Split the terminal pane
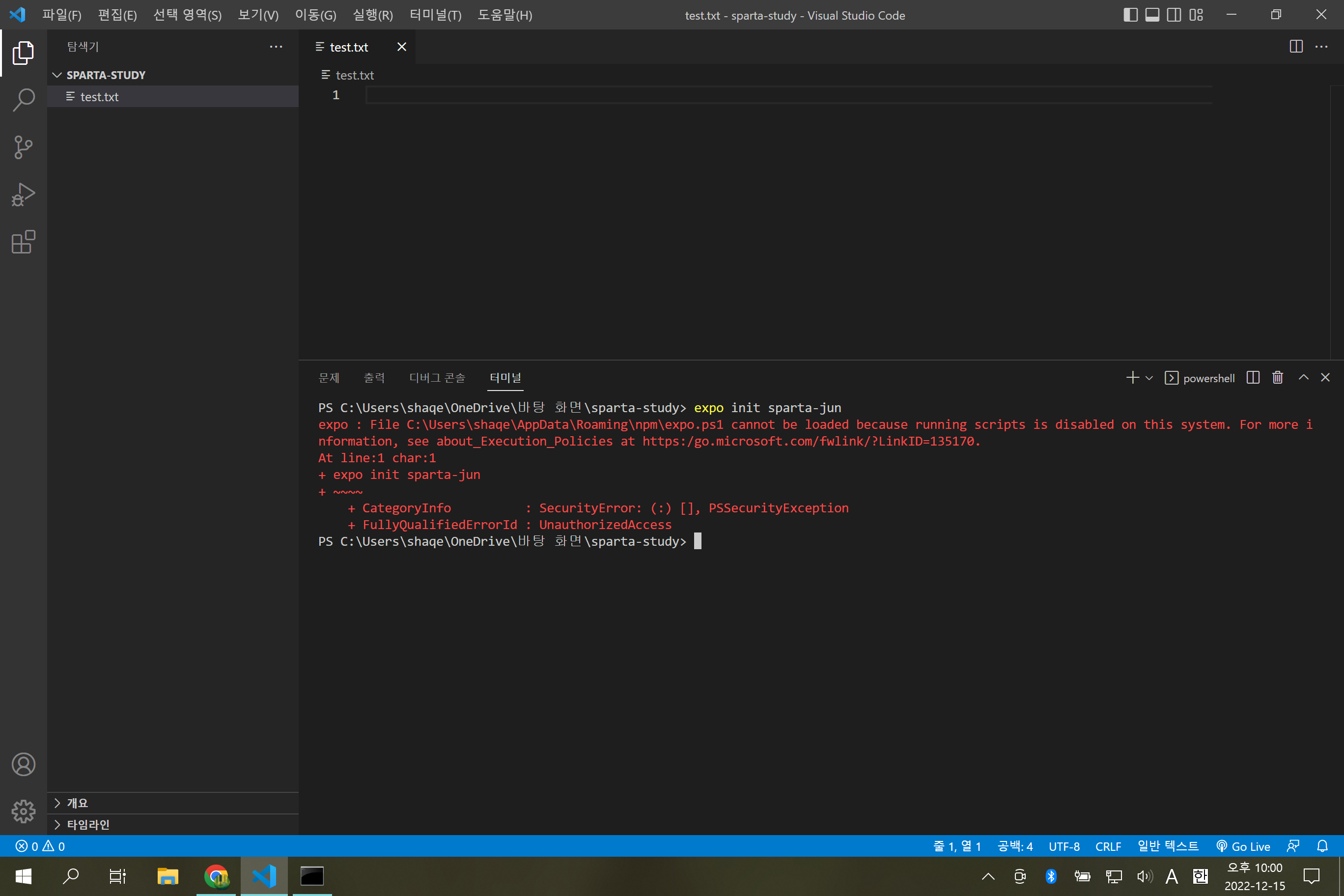1344x896 pixels. tap(1253, 378)
